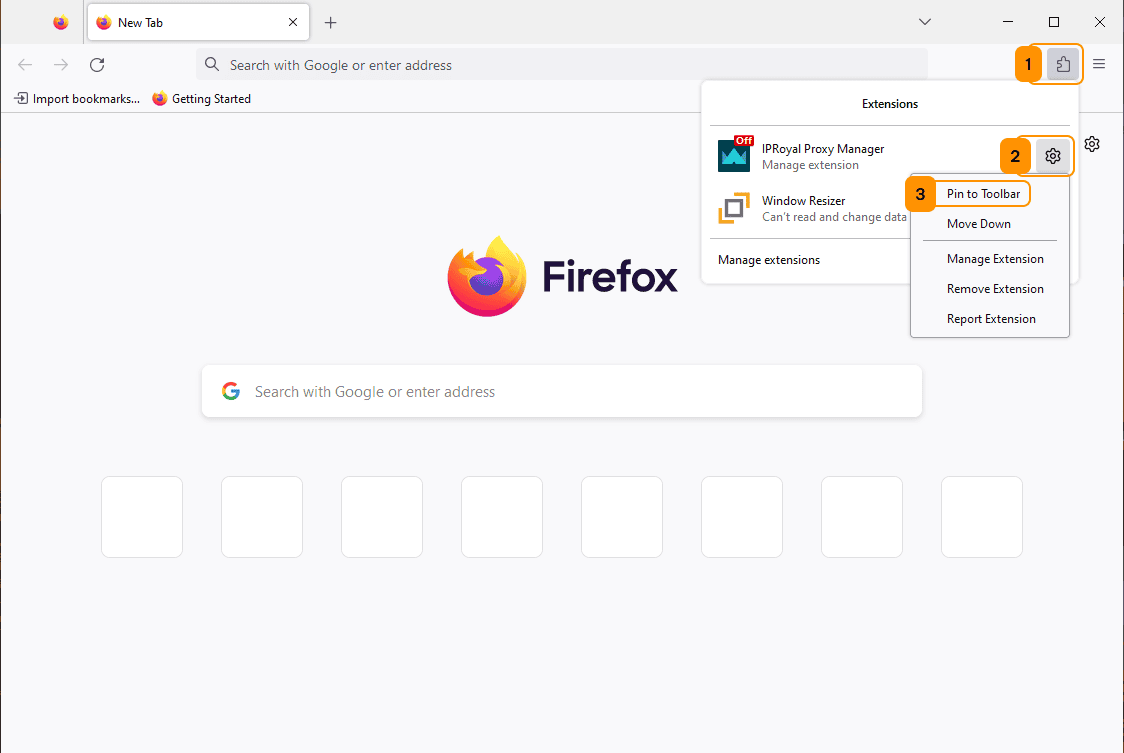
Task: Open the application hamburger menu
Action: (1098, 65)
